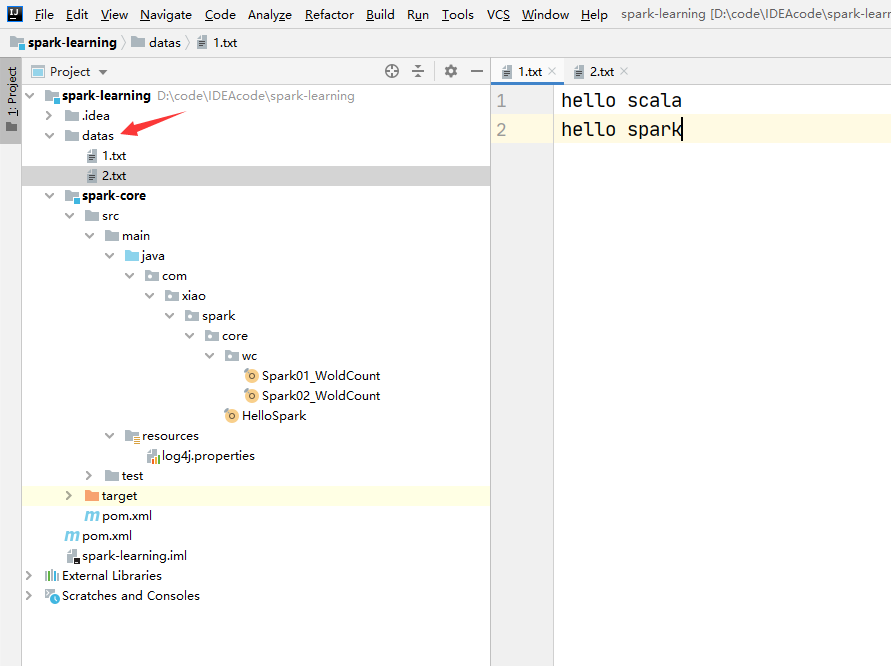Screen dimensions: 891x666
Task: Select 1.txt in the project tree
Action: coord(114,156)
